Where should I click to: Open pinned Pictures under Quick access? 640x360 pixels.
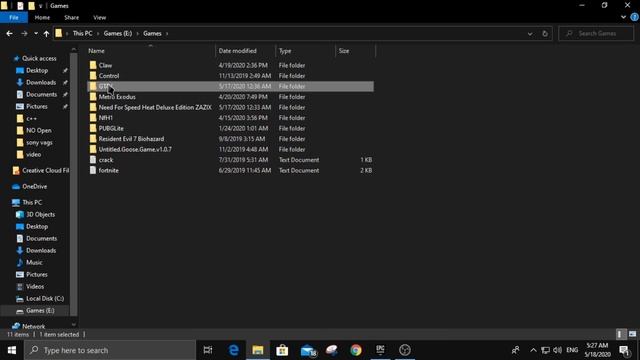click(x=37, y=107)
